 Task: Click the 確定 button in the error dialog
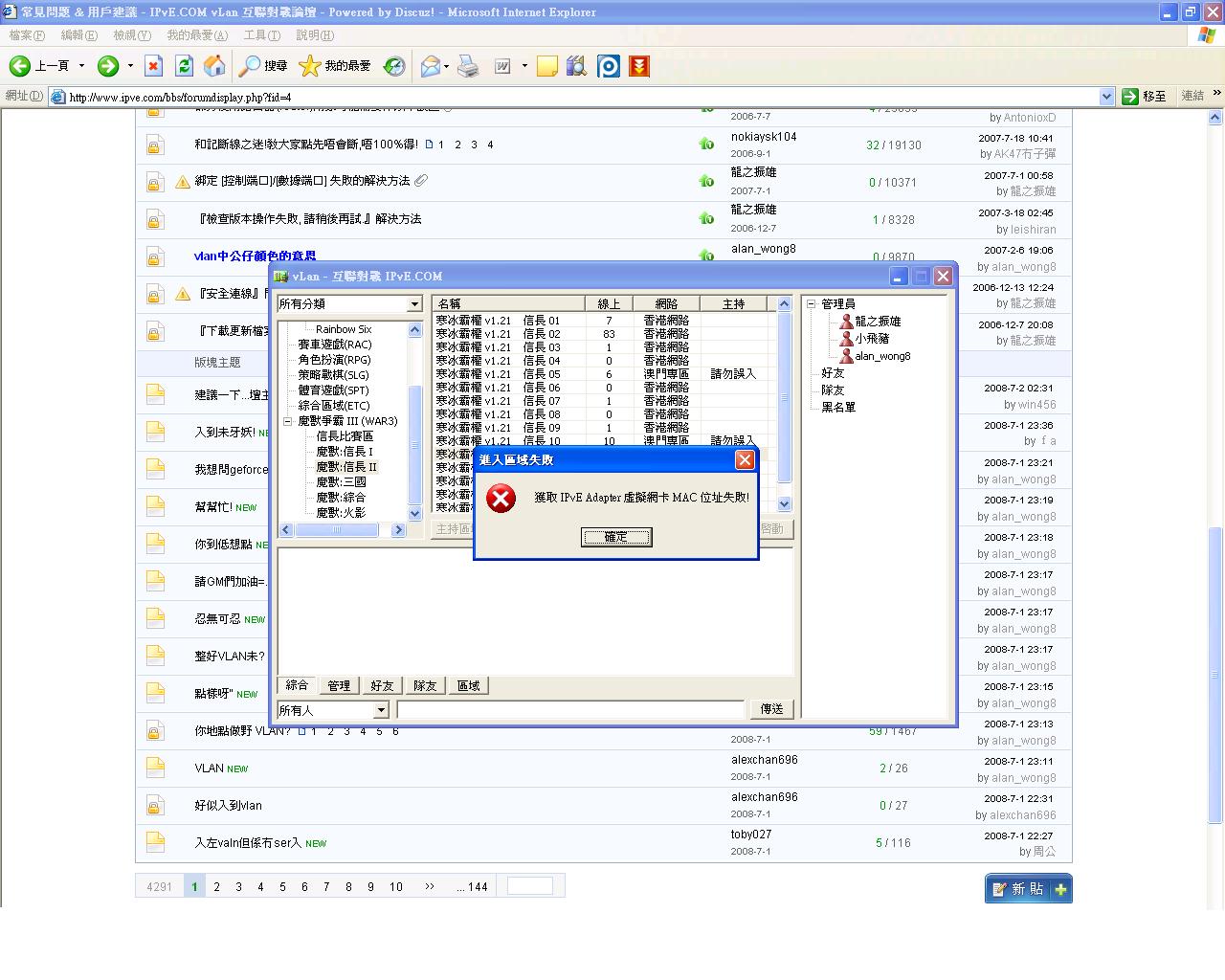616,537
